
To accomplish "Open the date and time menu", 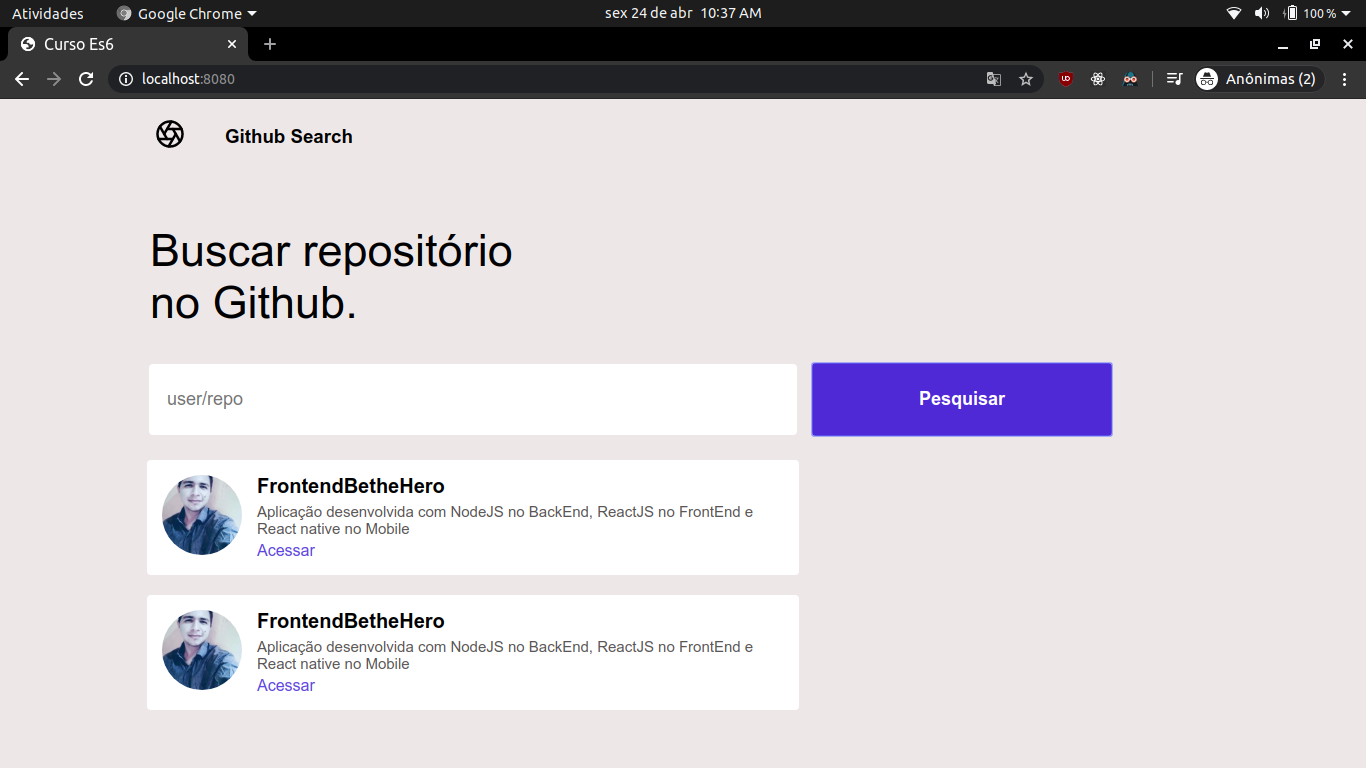I will (682, 13).
